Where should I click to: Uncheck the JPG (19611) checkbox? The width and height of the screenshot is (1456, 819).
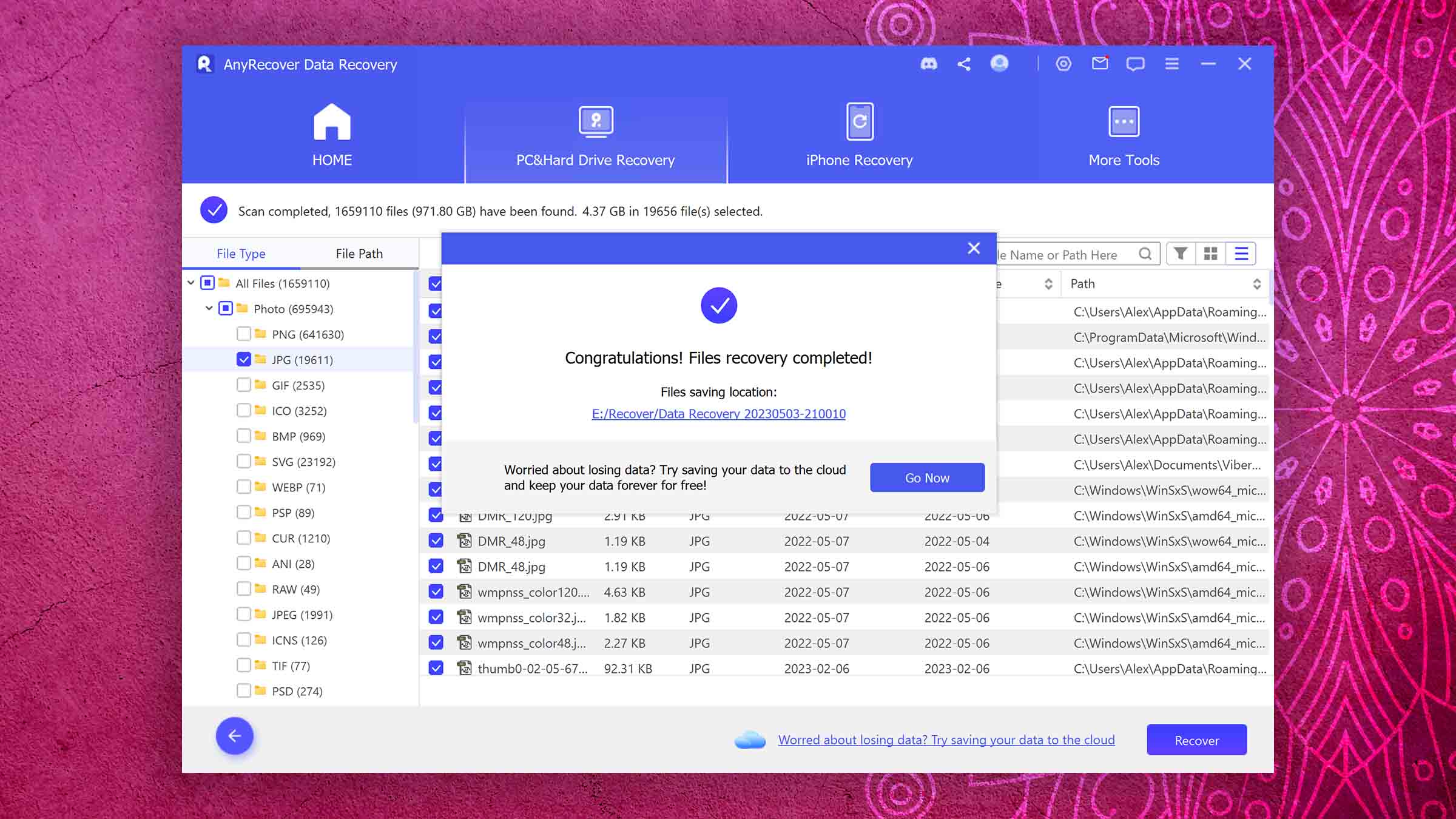click(244, 359)
